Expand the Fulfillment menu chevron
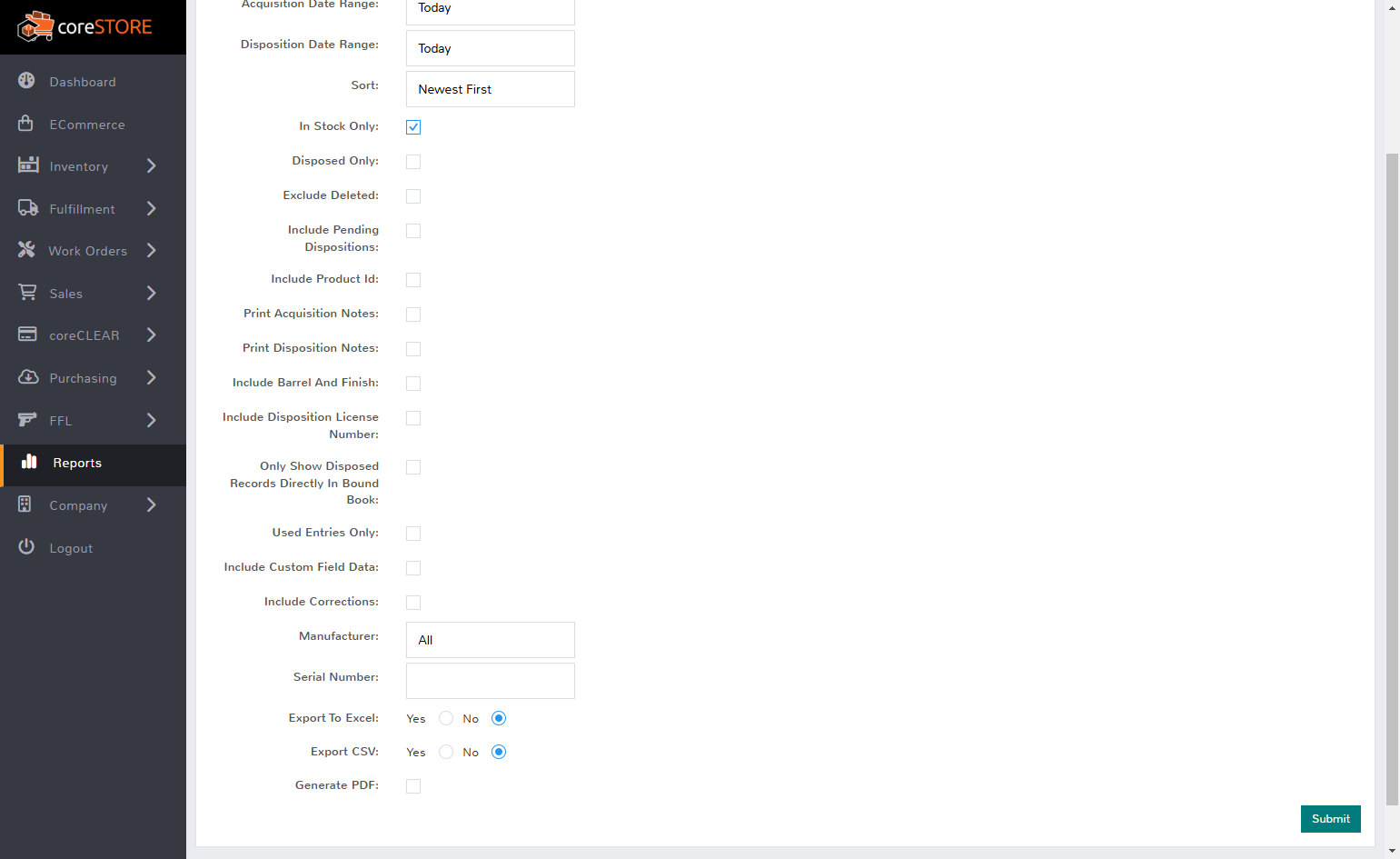 coord(152,208)
